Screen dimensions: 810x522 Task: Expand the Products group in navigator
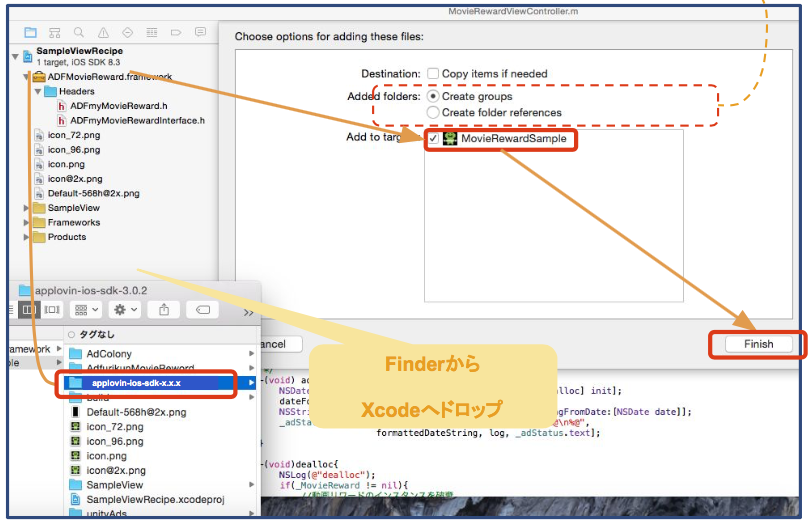pos(26,237)
